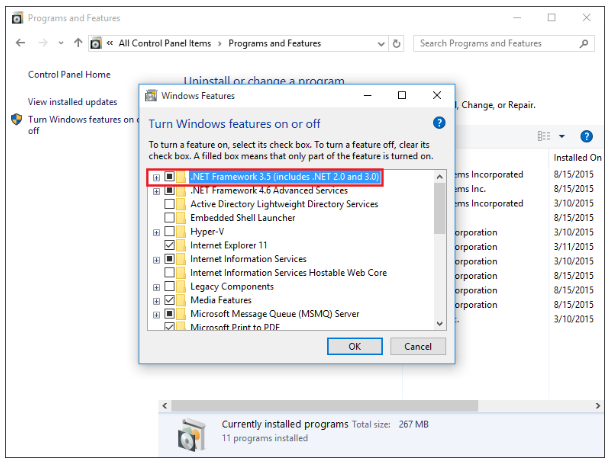This screenshot has width=615, height=467.
Task: Click the change view icon in Programs toolbar
Action: (544, 136)
